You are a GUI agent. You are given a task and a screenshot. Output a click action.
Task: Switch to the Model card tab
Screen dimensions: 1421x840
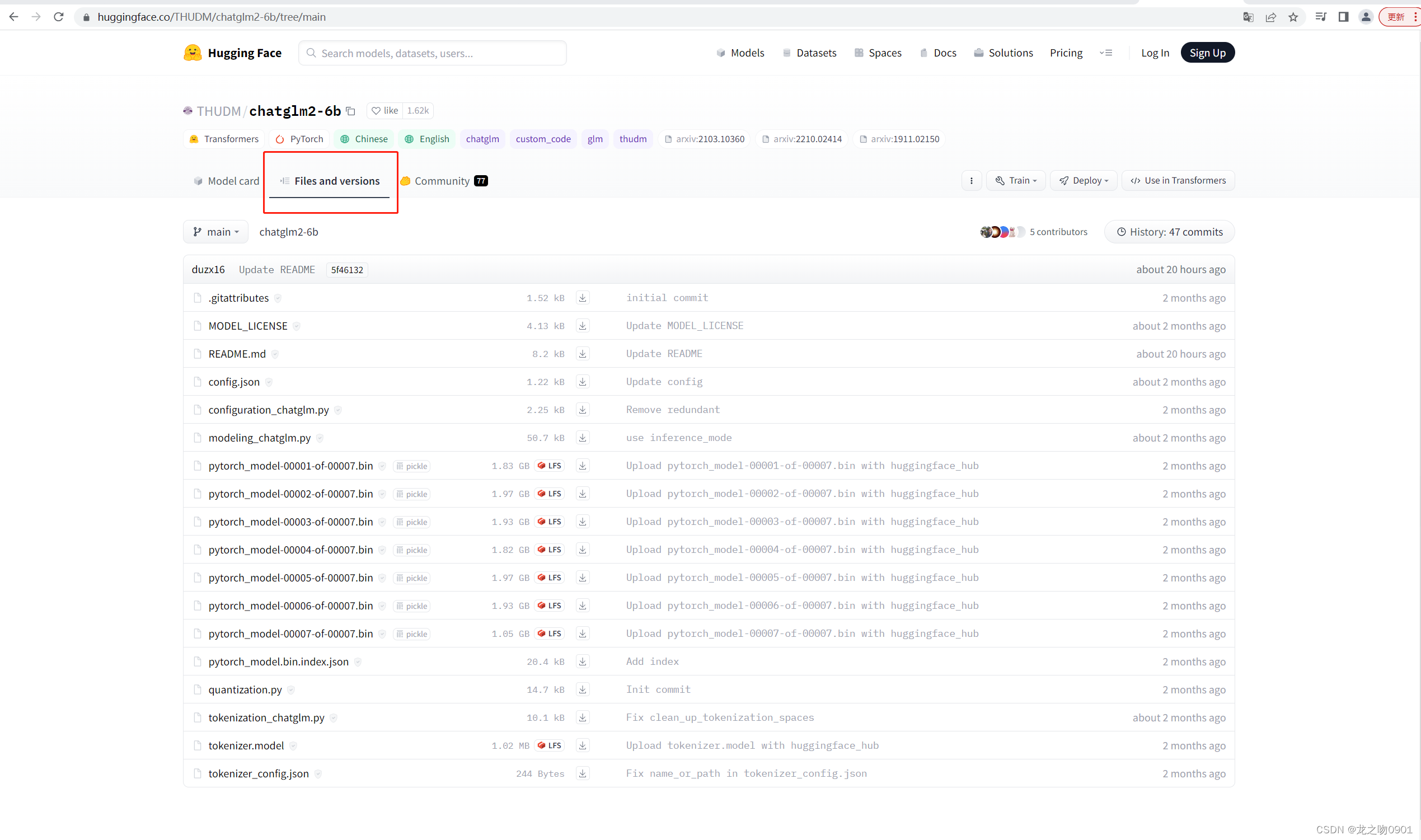(226, 181)
